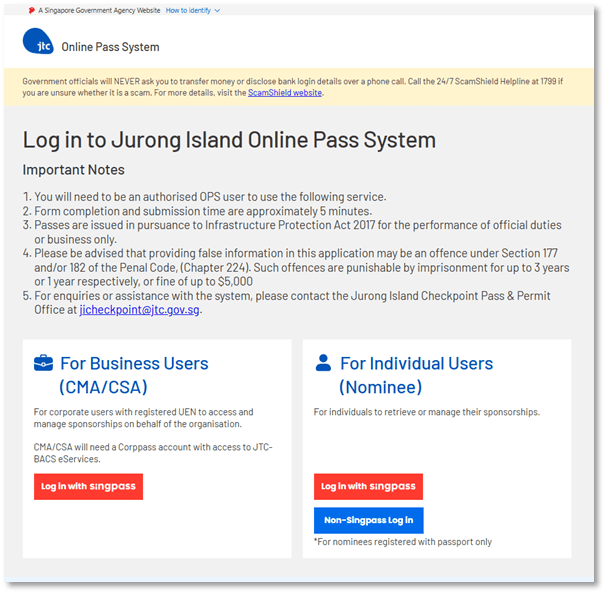Click the For Individual Users (Nominee) heading
This screenshot has width=607, height=595.
tap(416, 375)
